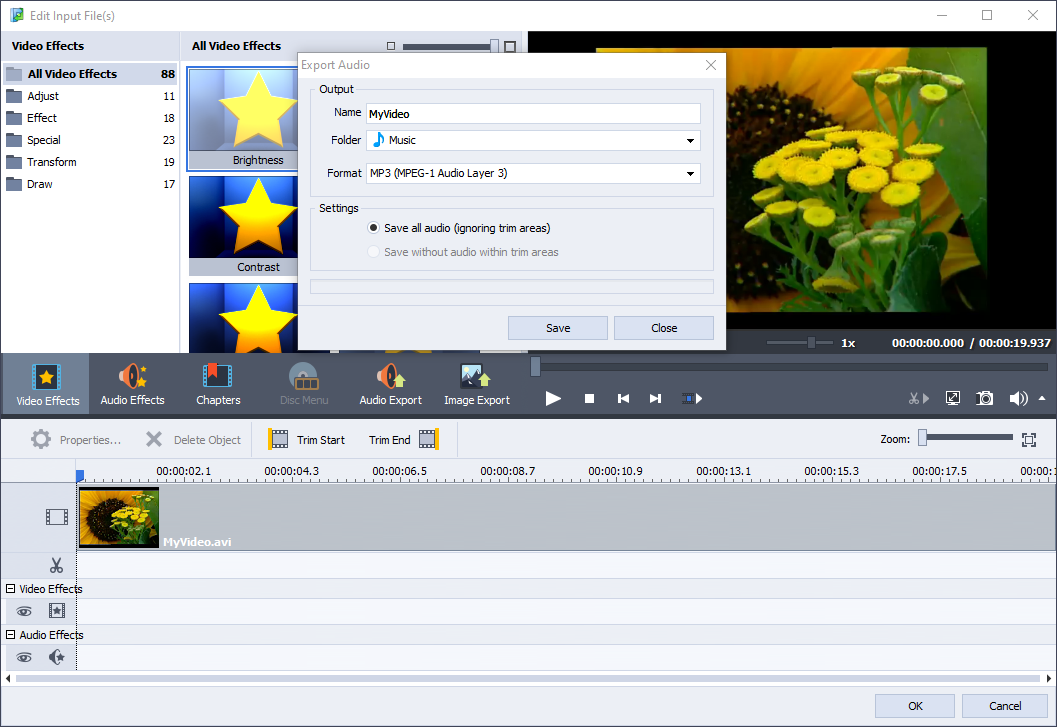Switch to the Audio Effects tab
The width and height of the screenshot is (1057, 727).
coord(132,383)
